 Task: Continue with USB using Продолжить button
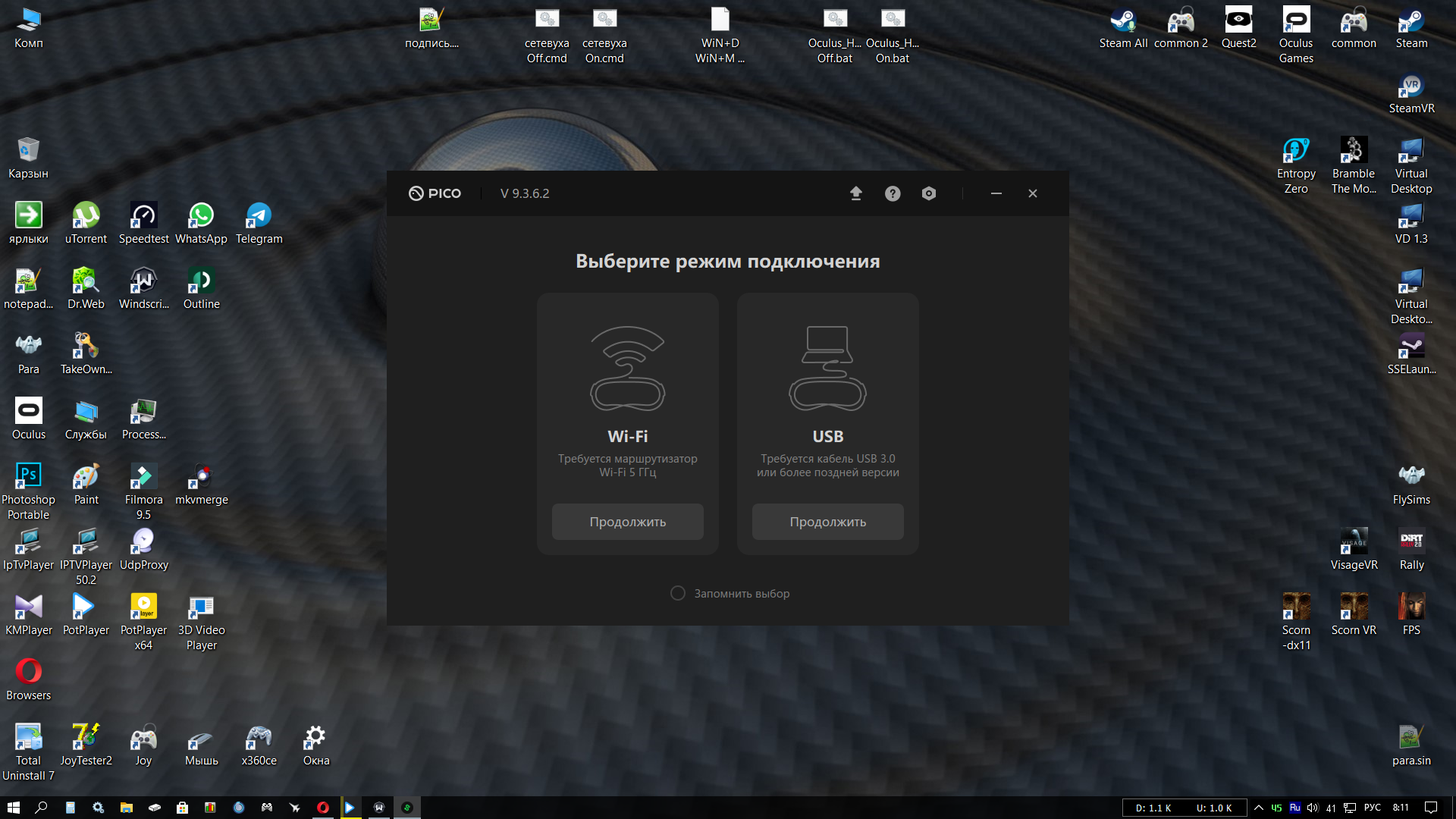[827, 522]
